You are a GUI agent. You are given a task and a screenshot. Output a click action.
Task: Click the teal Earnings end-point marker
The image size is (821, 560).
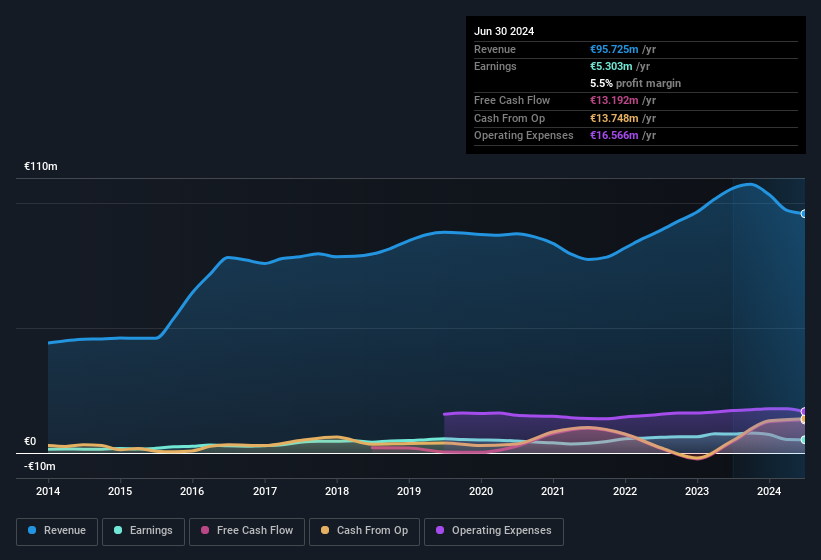(x=804, y=440)
